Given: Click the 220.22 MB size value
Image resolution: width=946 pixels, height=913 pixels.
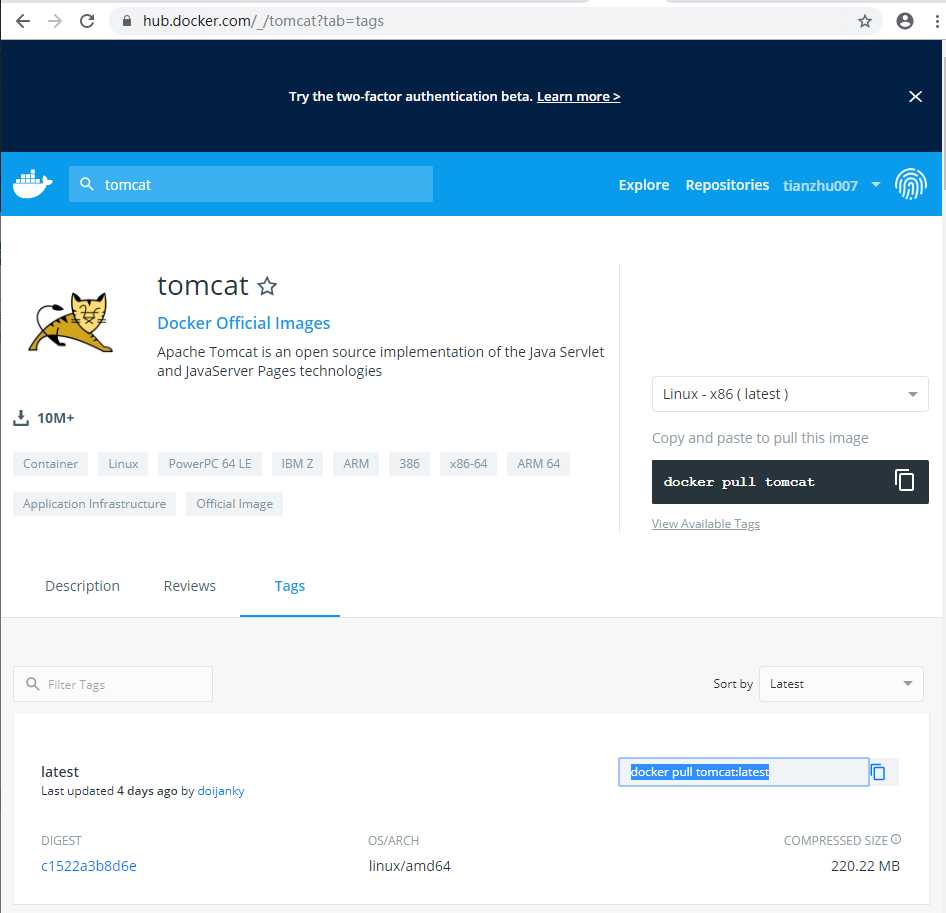Looking at the screenshot, I should (865, 866).
